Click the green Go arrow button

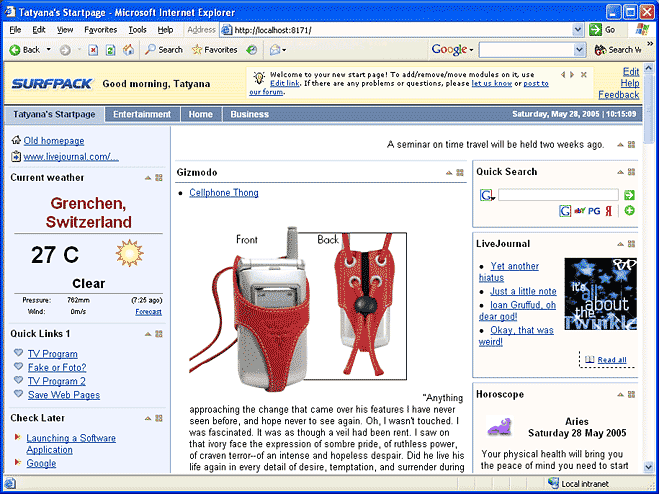click(596, 30)
